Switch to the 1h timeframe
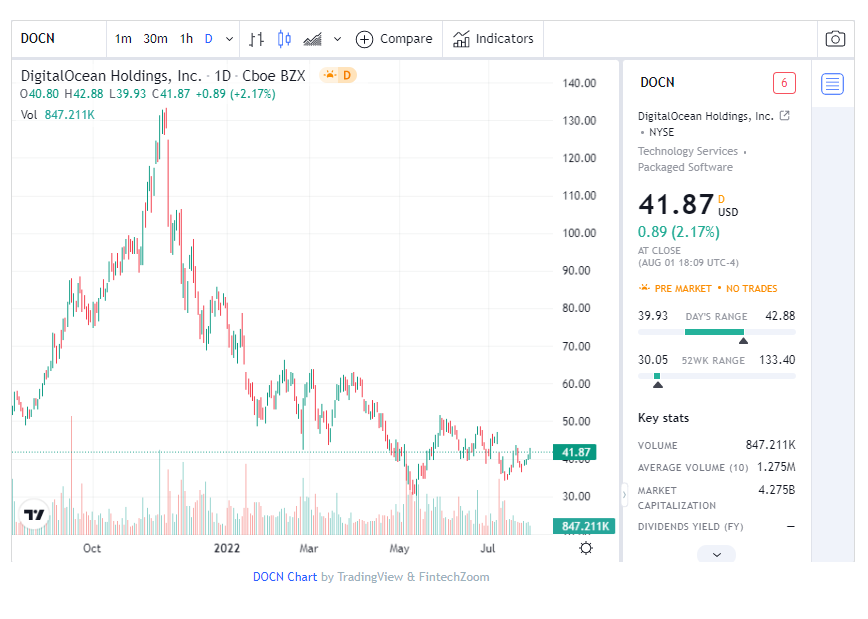This screenshot has width=868, height=619. (186, 39)
